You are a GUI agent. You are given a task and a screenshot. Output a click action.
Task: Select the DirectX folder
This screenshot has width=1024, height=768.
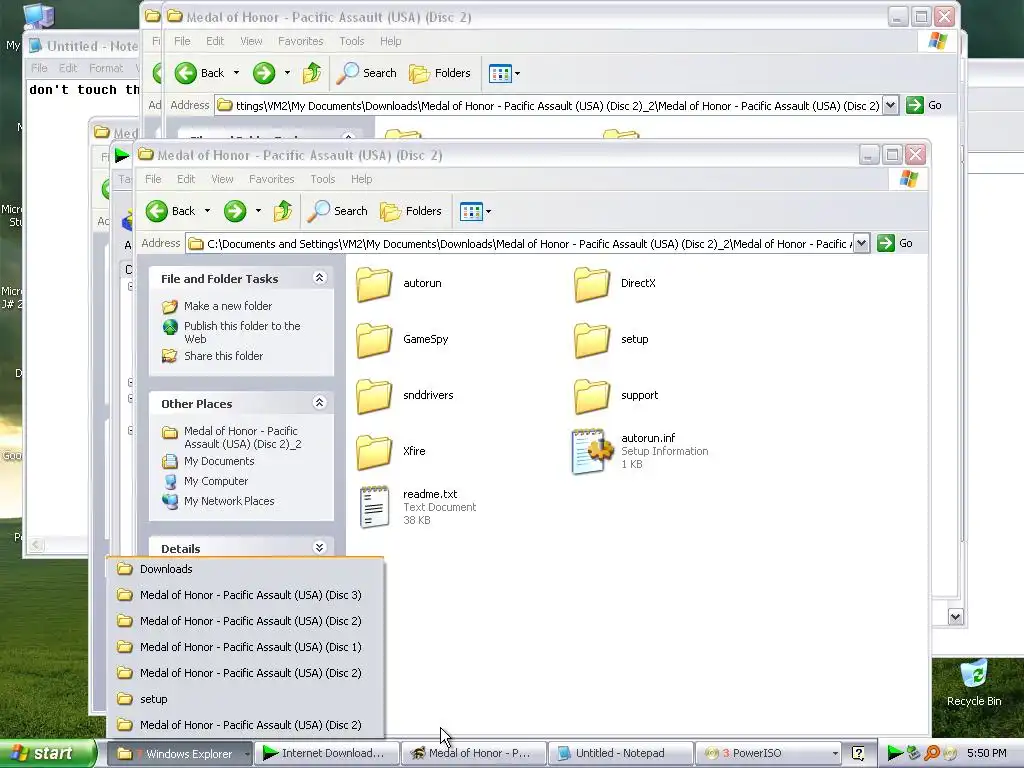click(x=615, y=283)
